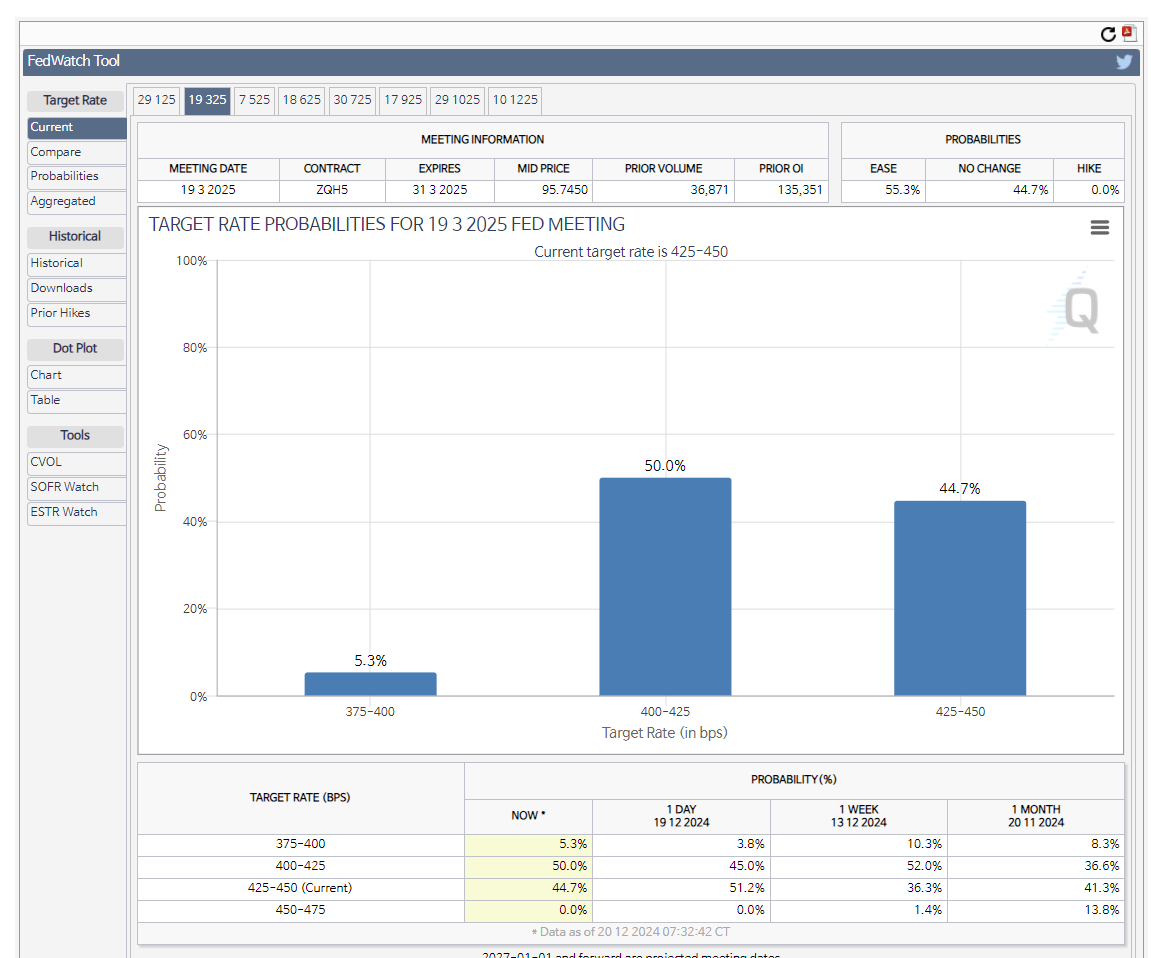Open the chart hamburger menu

coord(1099,228)
